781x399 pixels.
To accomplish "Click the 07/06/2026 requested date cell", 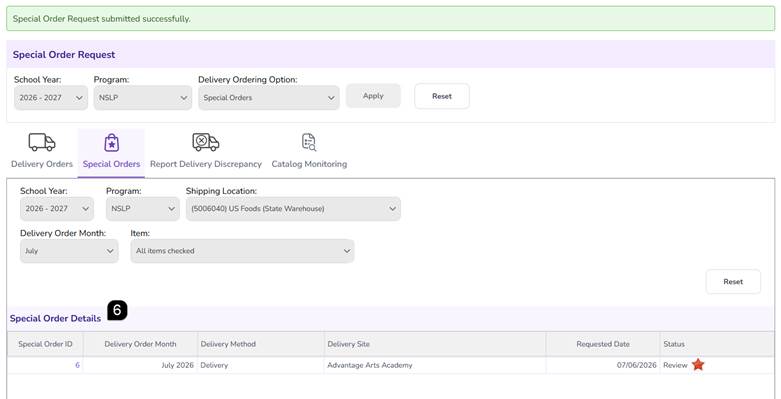I will (x=603, y=365).
